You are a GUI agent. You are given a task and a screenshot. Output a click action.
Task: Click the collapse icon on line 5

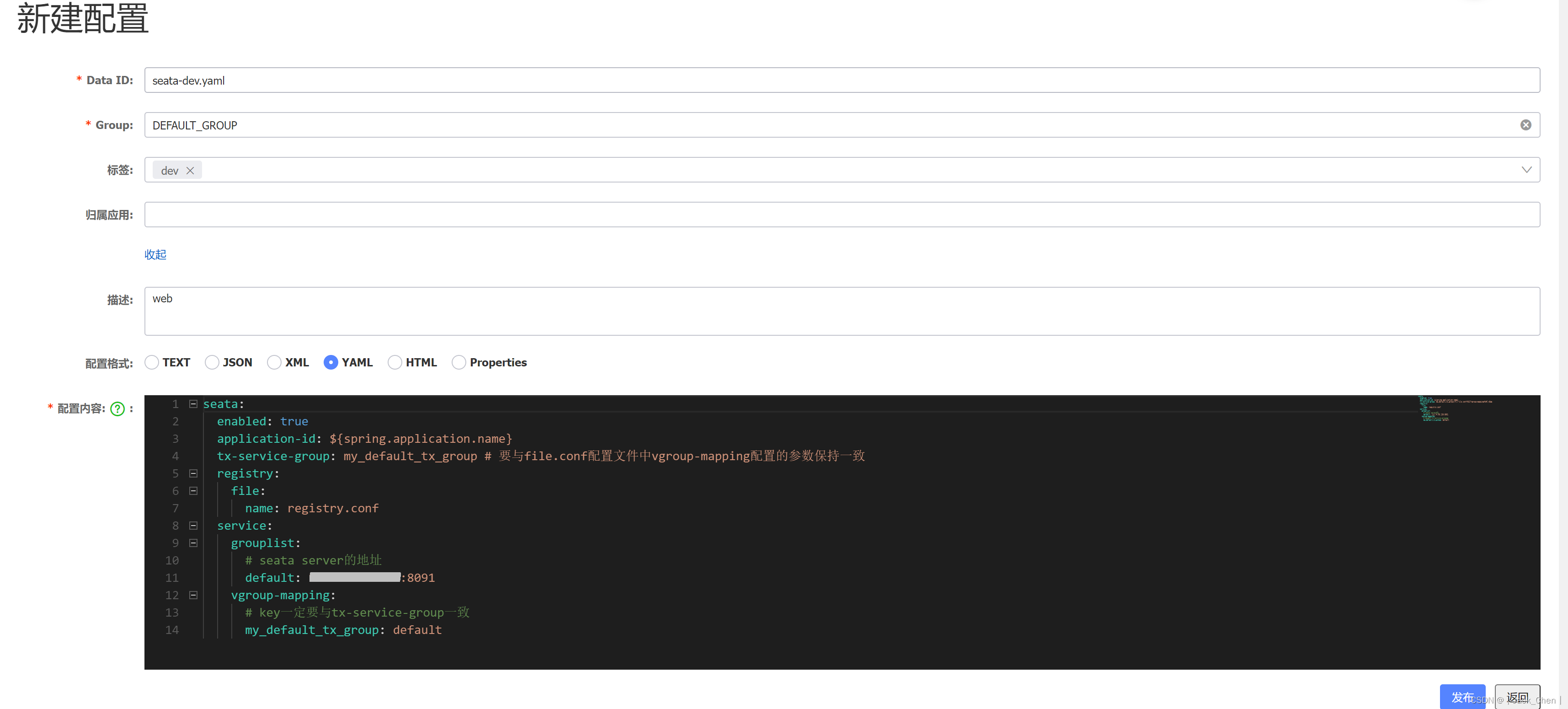(x=192, y=473)
